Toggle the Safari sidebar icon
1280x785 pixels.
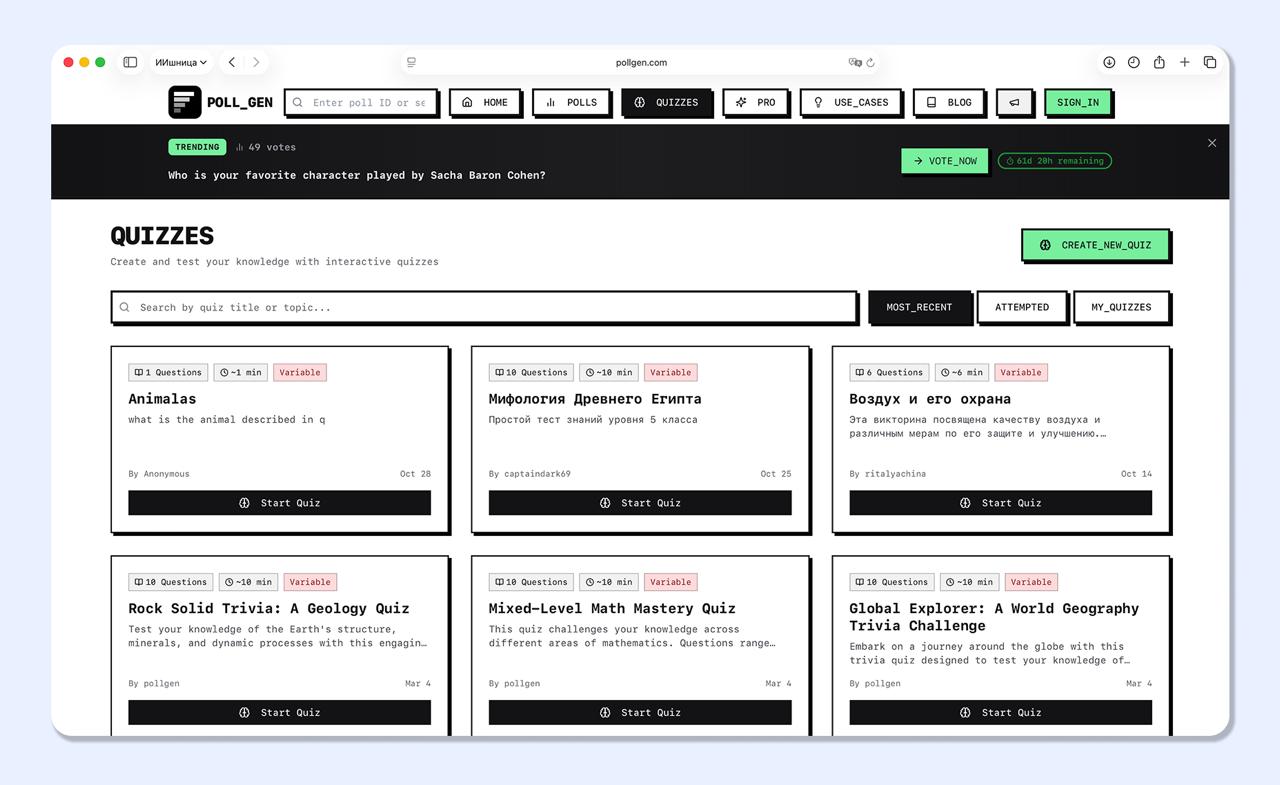pos(130,62)
